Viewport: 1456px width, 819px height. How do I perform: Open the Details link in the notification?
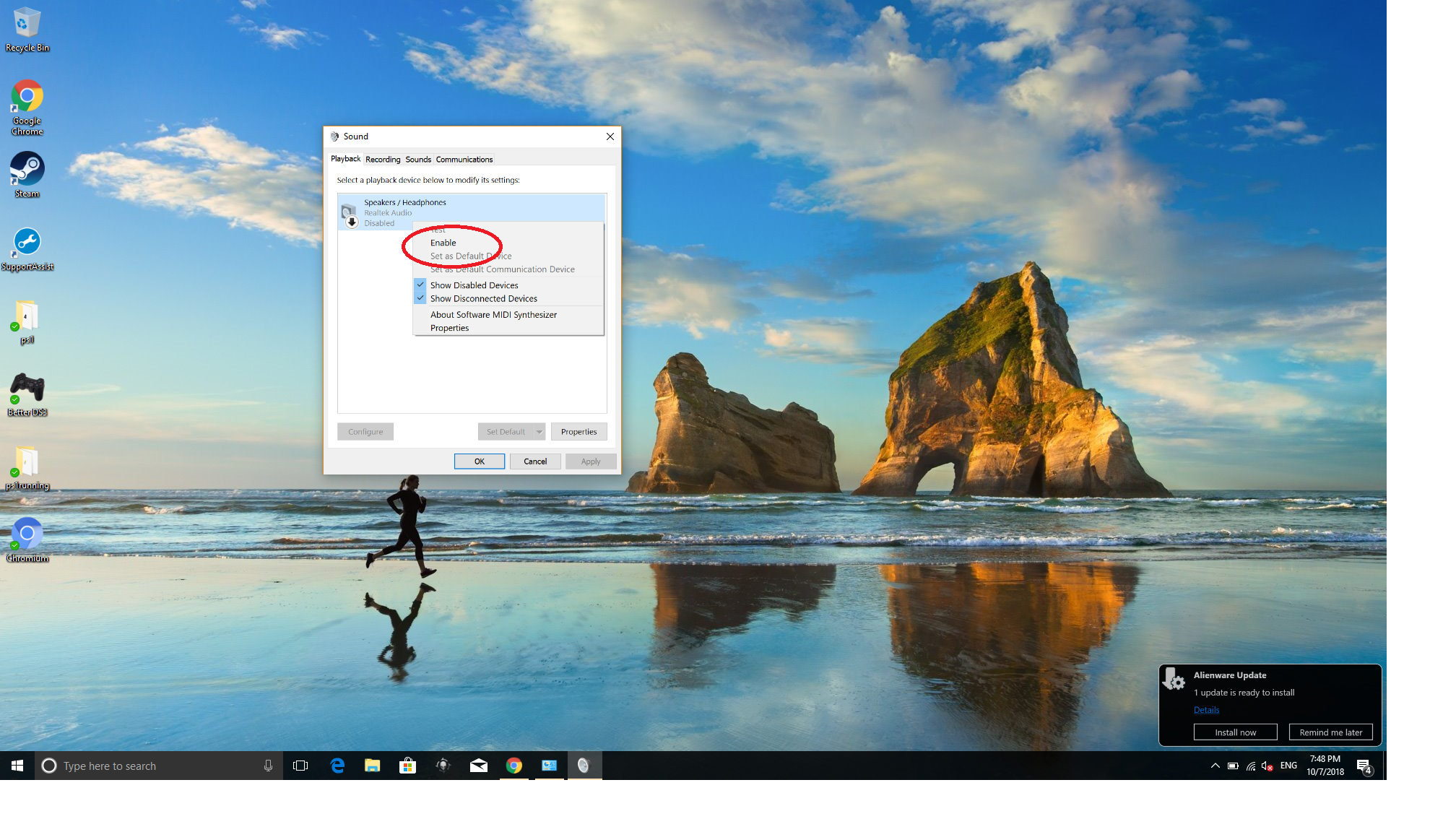(1206, 710)
